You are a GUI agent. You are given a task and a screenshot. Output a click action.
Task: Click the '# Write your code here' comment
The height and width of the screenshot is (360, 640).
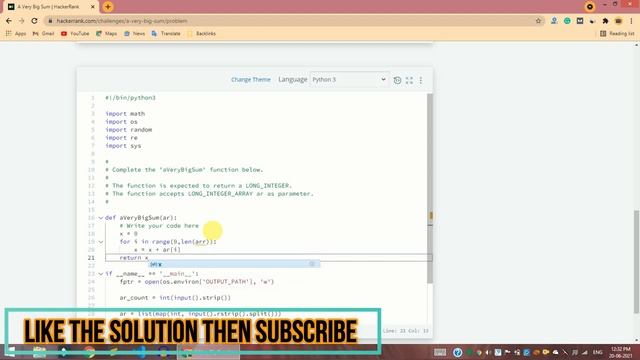click(159, 226)
